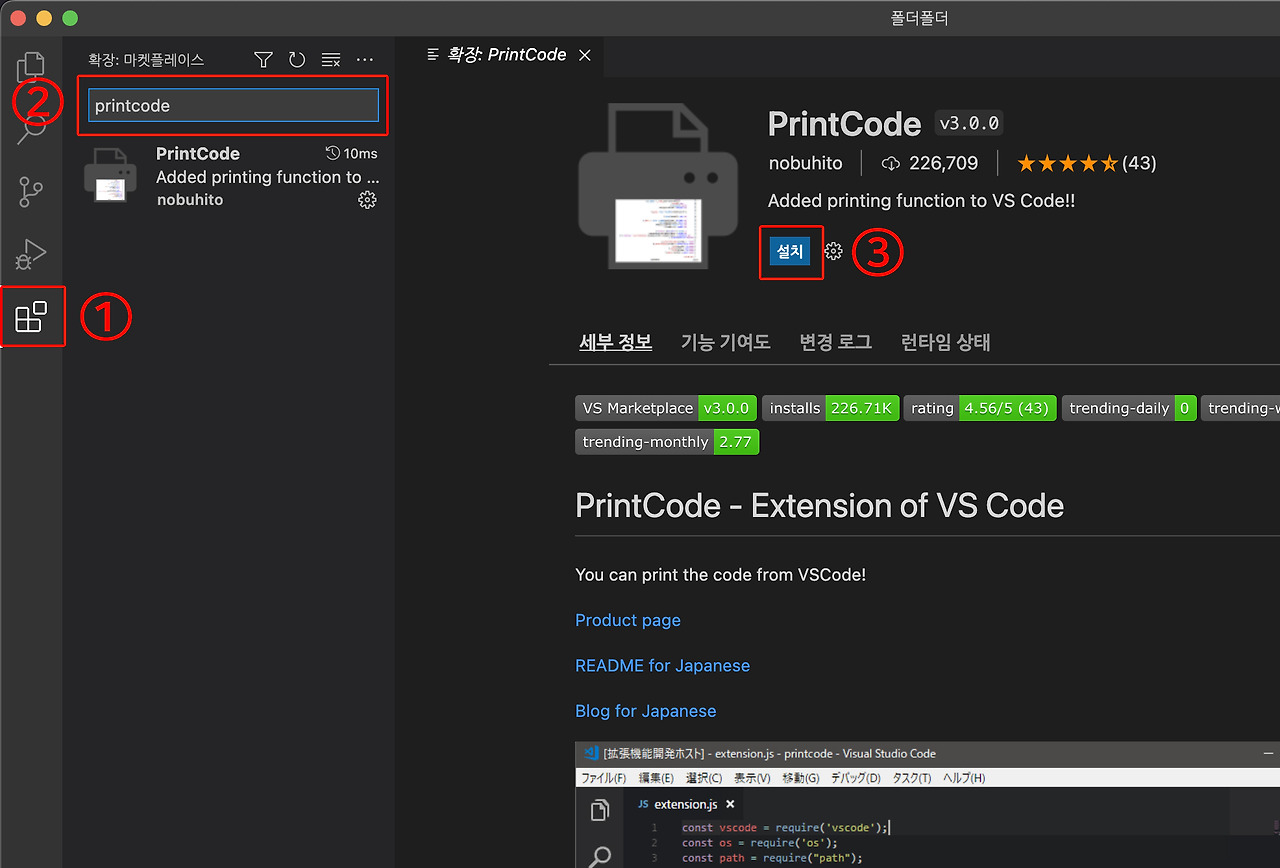Open the gear menu on the PrintCode list entry
Image resolution: width=1280 pixels, height=868 pixels.
[367, 199]
